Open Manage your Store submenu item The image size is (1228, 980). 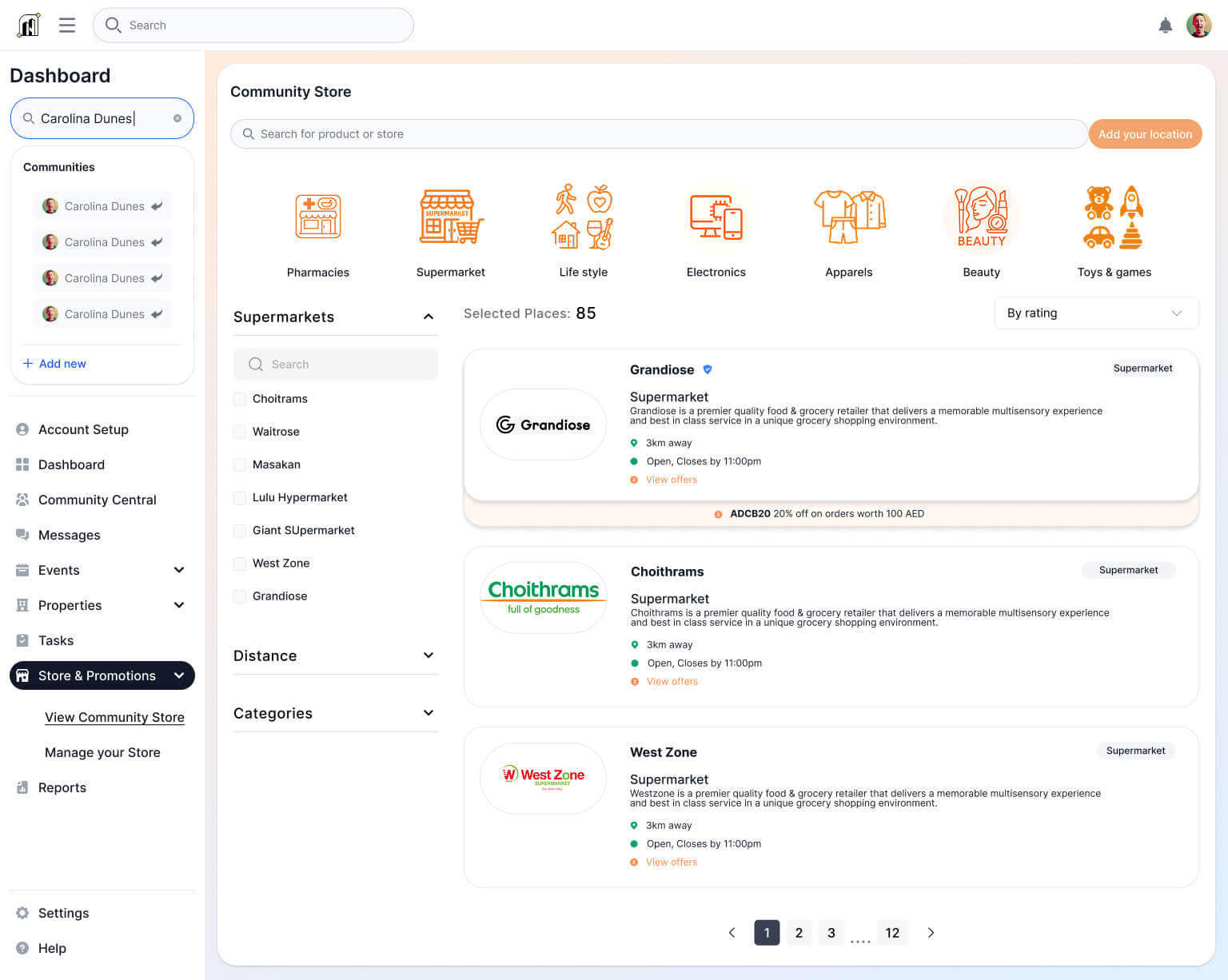[102, 752]
